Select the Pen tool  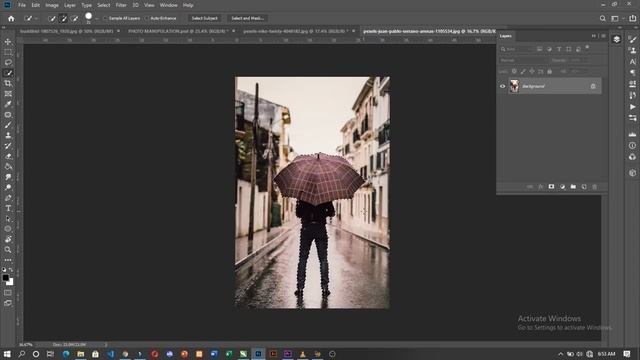[x=8, y=198]
